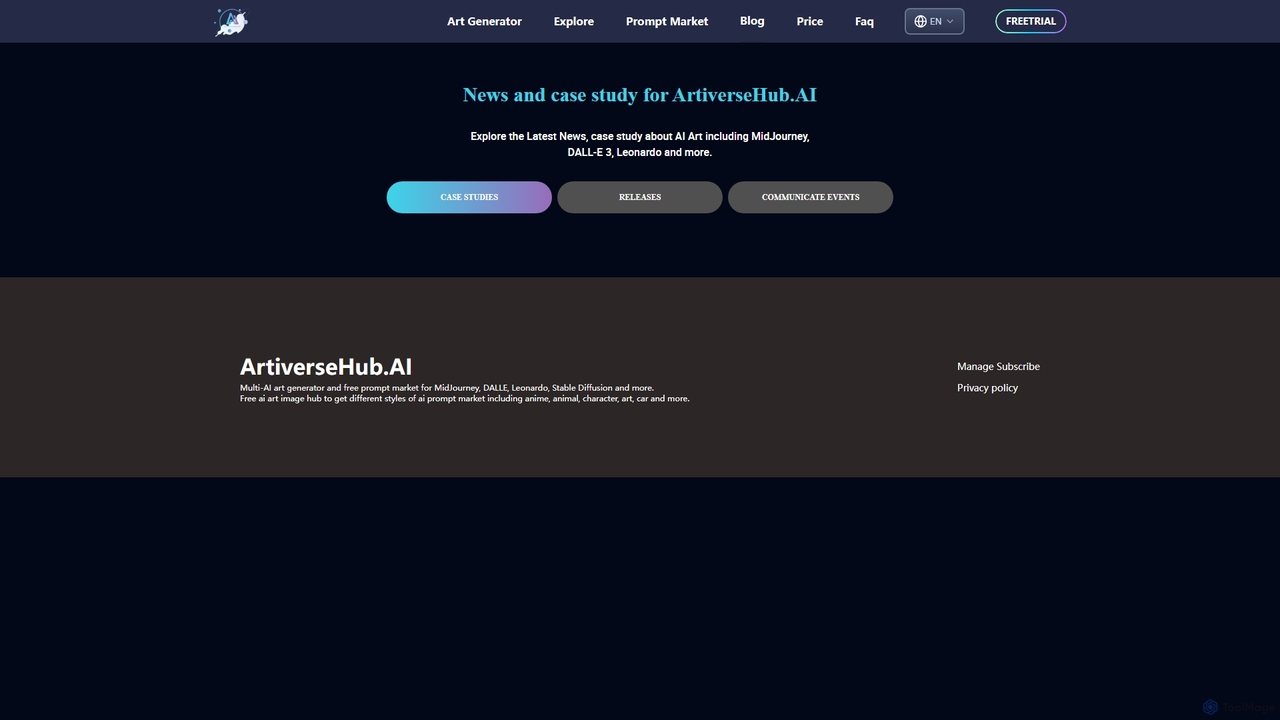Click the 'Multi-AI art generator' footer line
The width and height of the screenshot is (1280, 720).
447,388
